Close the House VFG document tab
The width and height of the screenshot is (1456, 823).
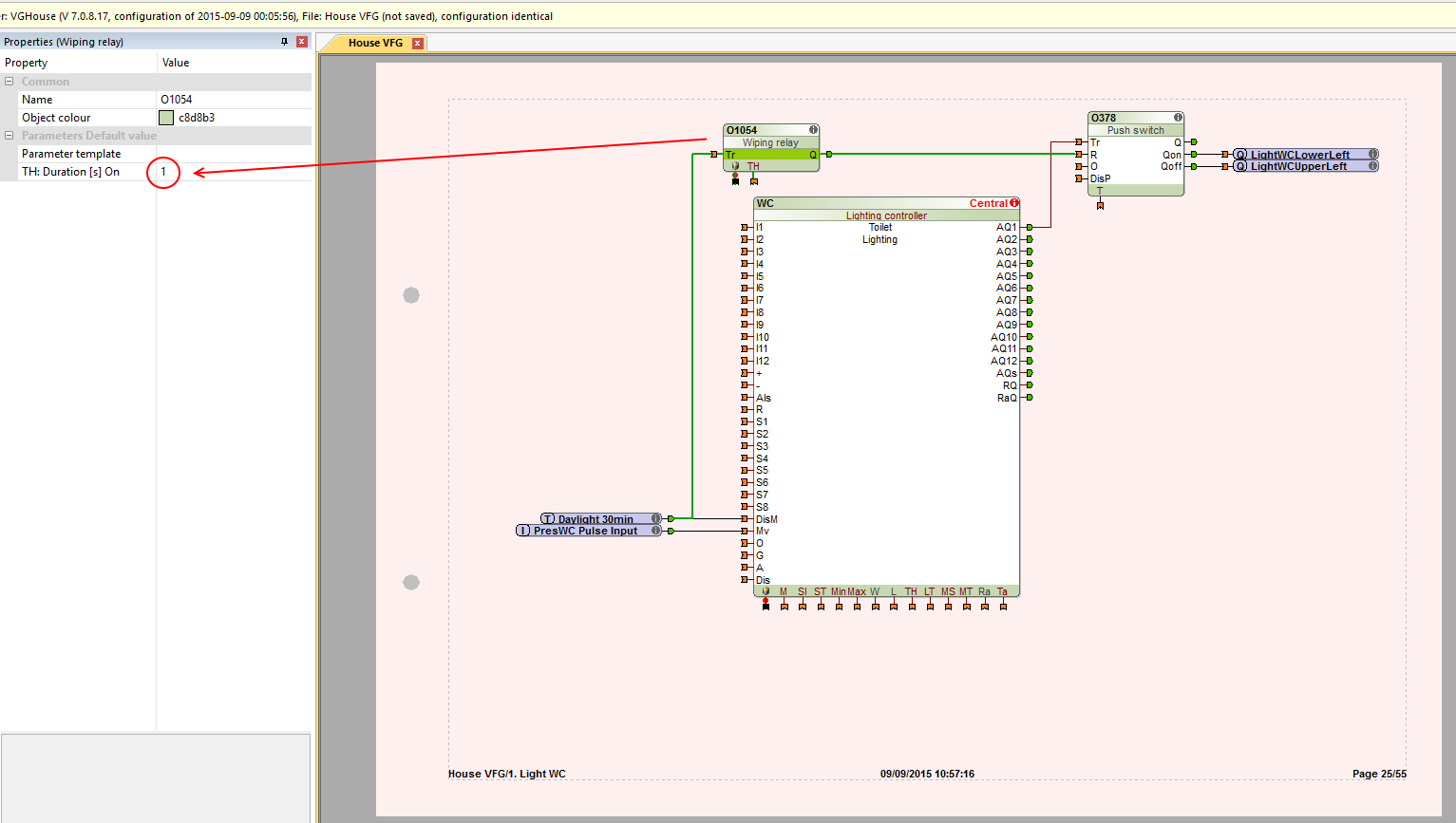pyautogui.click(x=417, y=43)
